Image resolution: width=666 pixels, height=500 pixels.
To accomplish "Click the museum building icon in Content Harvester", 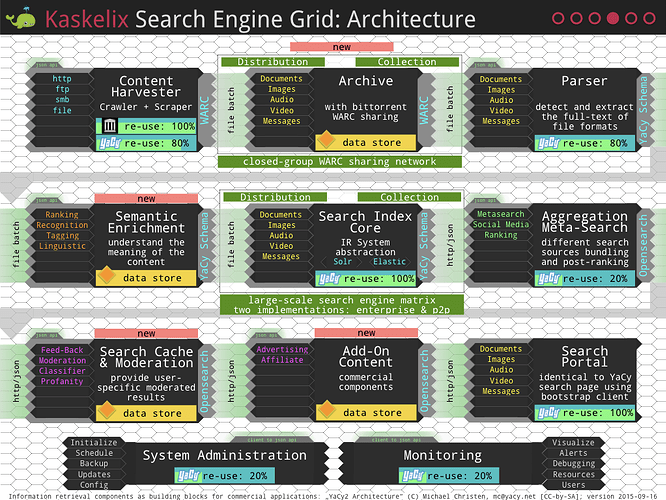I will (x=110, y=126).
